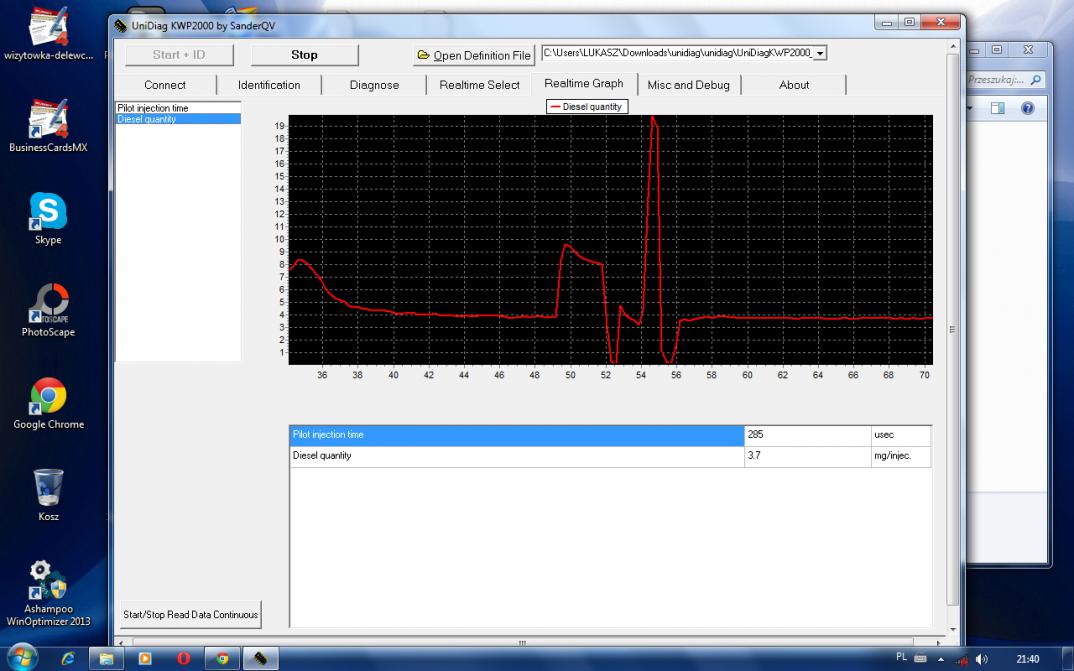Open the Misc and Debug tab
This screenshot has height=671, width=1074.
tap(688, 85)
